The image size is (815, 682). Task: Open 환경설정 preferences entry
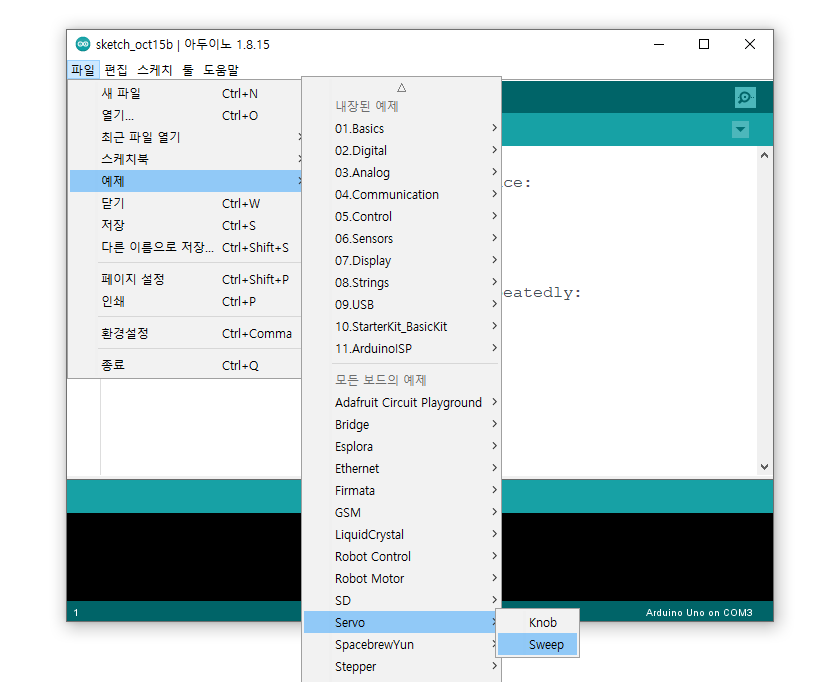[x=186, y=333]
